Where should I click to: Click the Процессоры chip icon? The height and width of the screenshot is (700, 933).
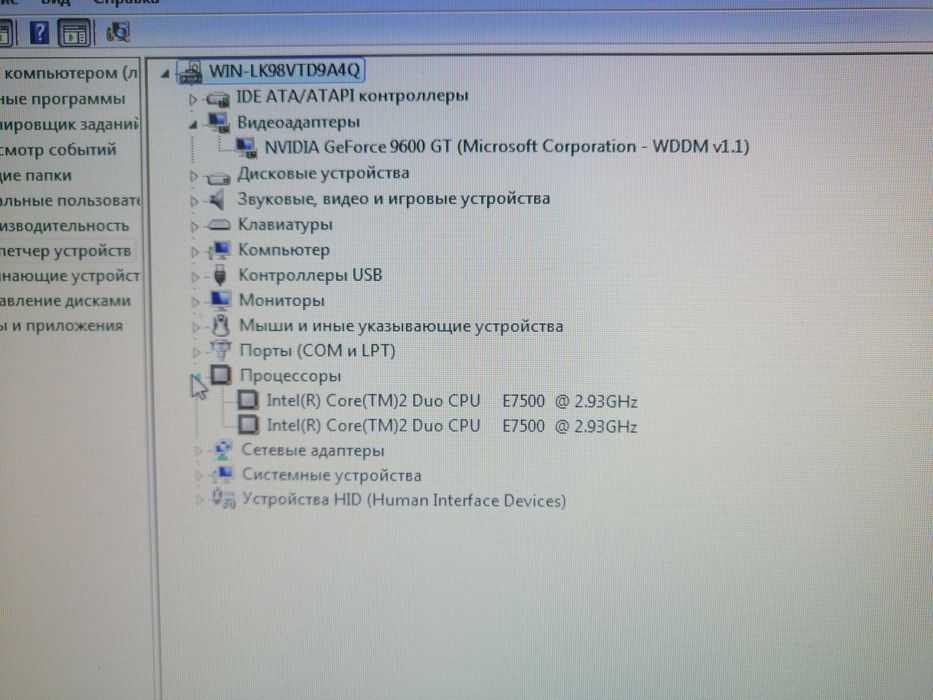click(x=221, y=374)
